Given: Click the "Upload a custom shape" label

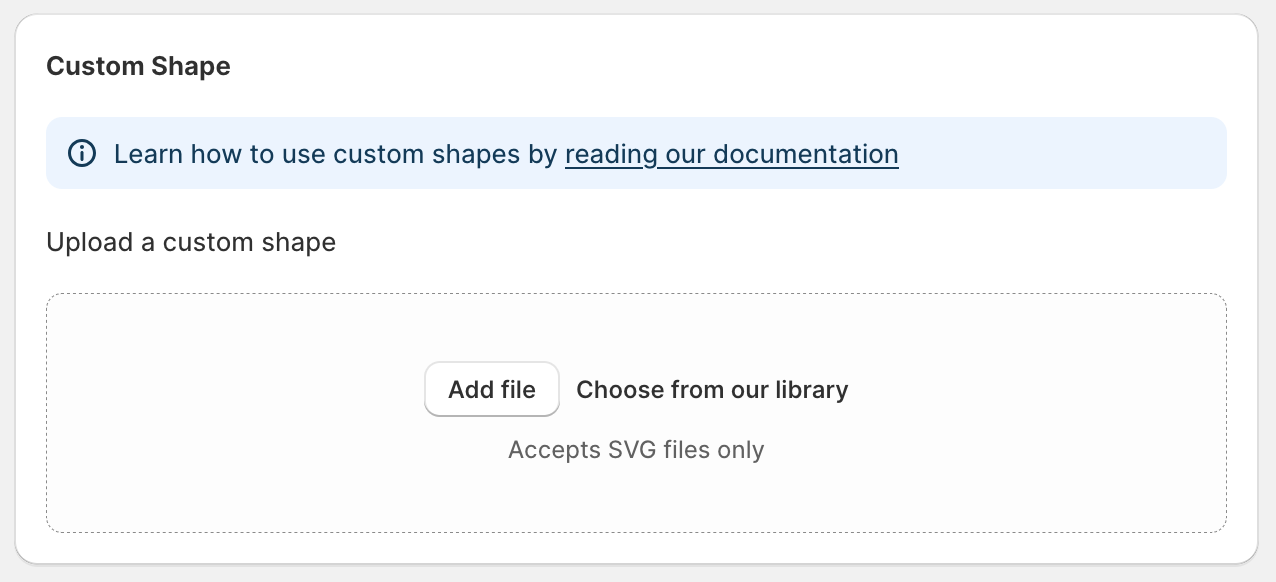Looking at the screenshot, I should [x=191, y=242].
